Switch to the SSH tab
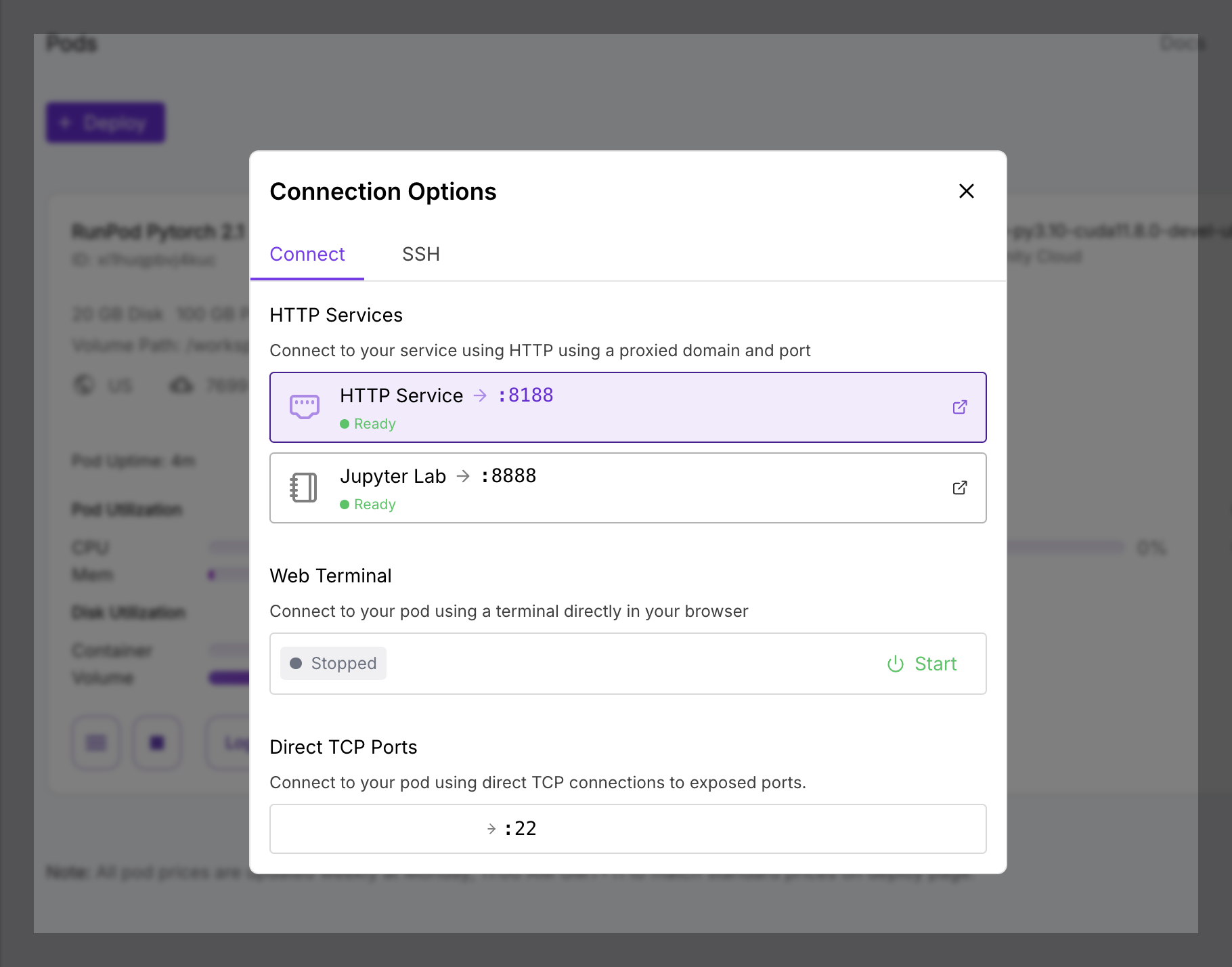1232x967 pixels. 420,254
